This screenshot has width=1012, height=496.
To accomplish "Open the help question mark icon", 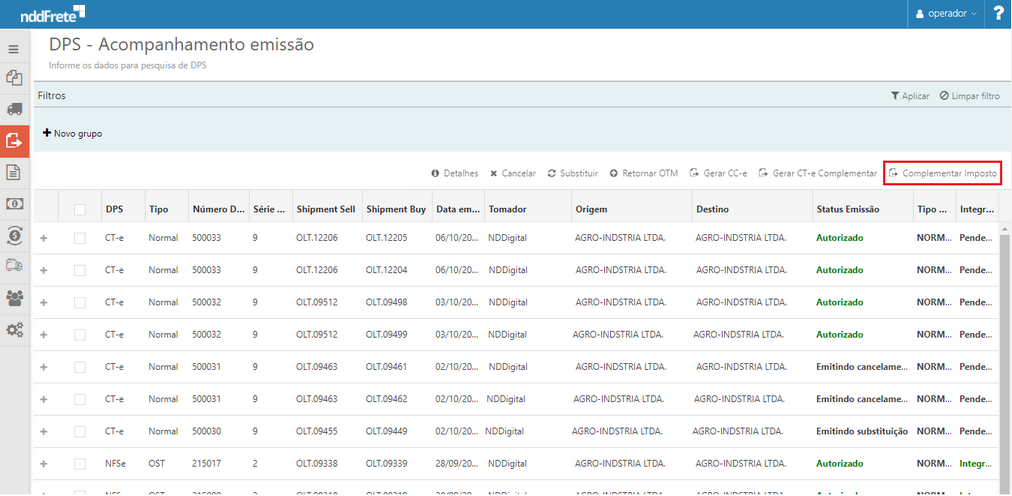I will tap(998, 14).
